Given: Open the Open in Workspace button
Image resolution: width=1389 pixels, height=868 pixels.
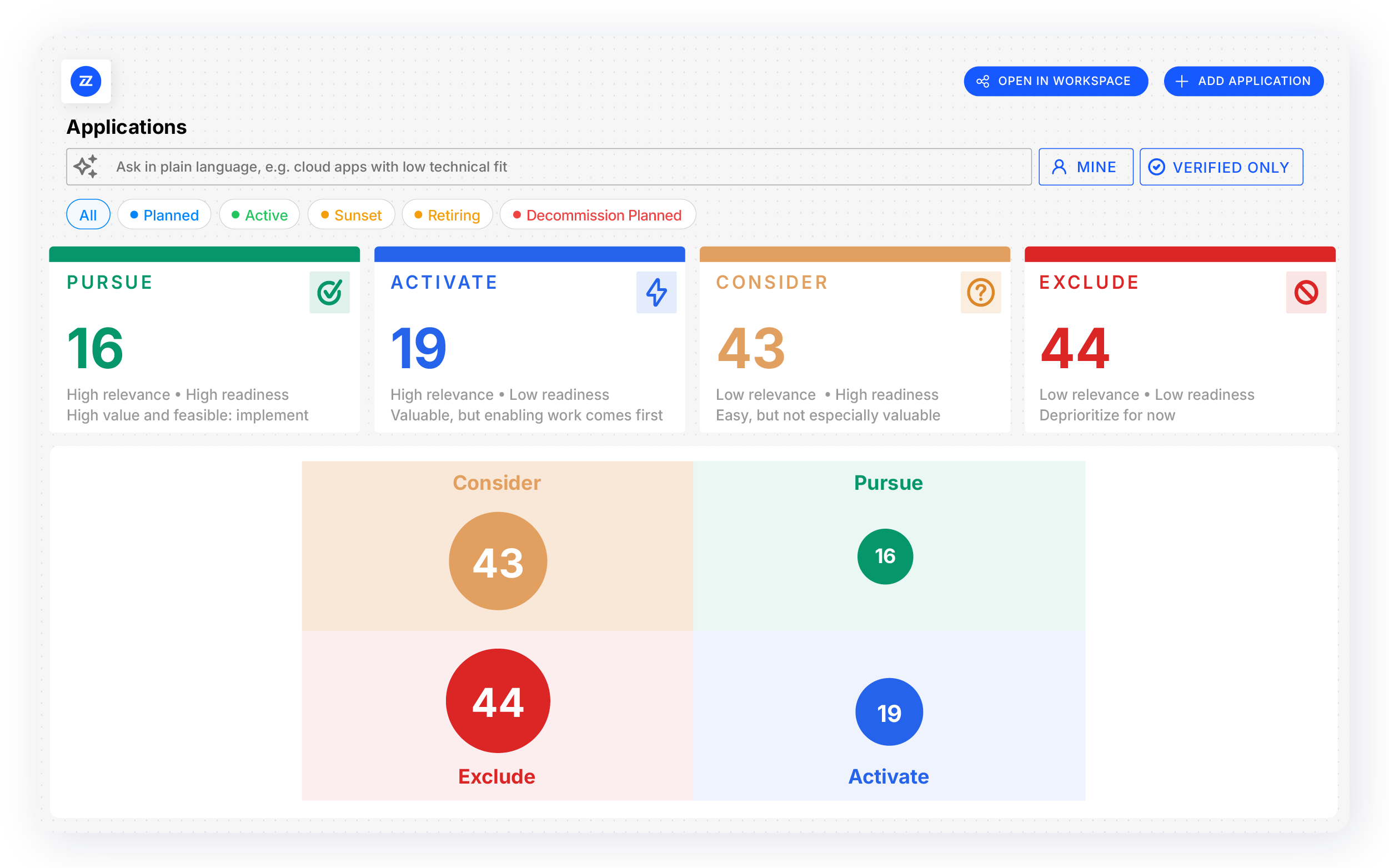Looking at the screenshot, I should click(x=1056, y=82).
